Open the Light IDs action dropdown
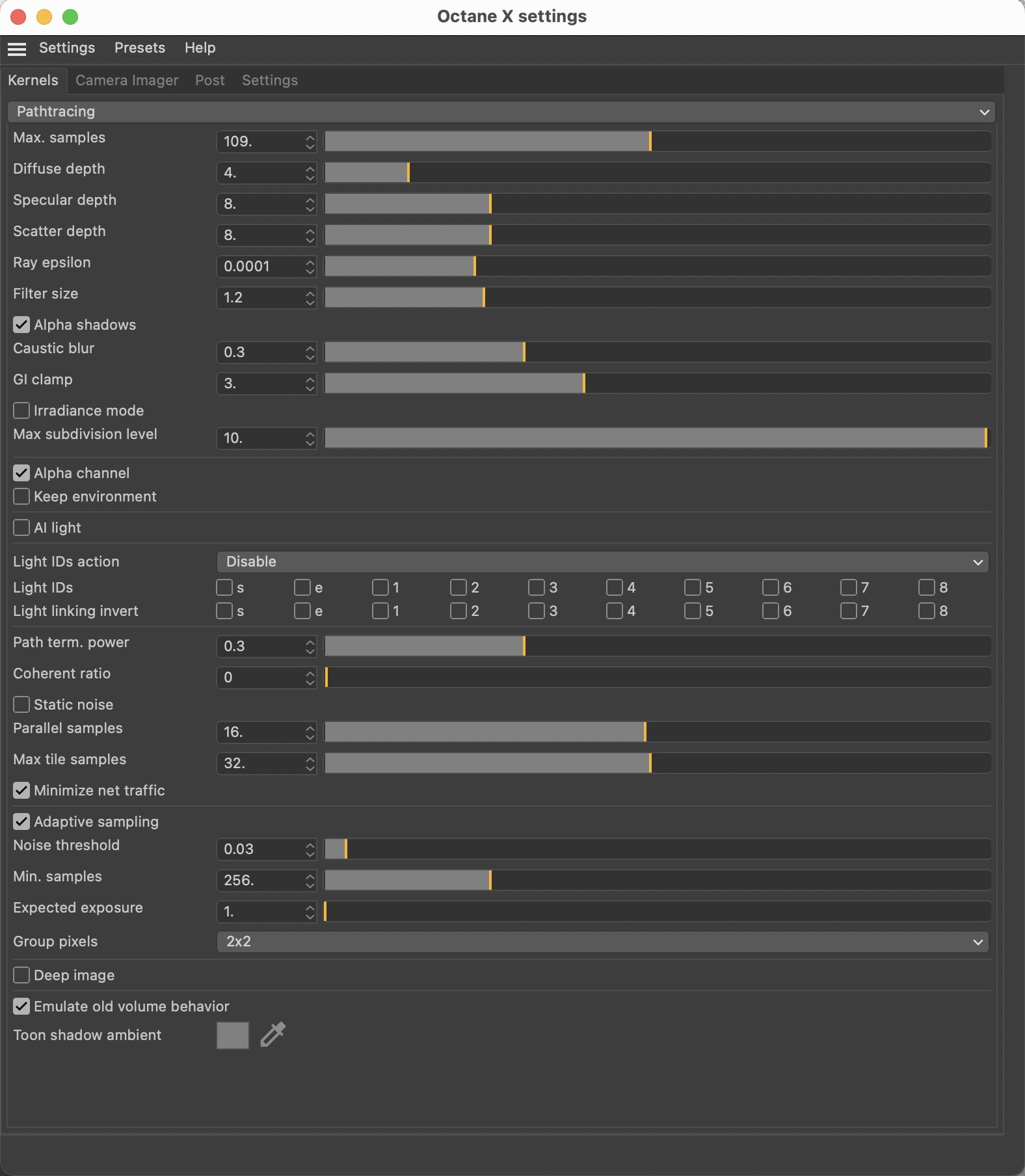This screenshot has width=1025, height=1176. tap(602, 562)
